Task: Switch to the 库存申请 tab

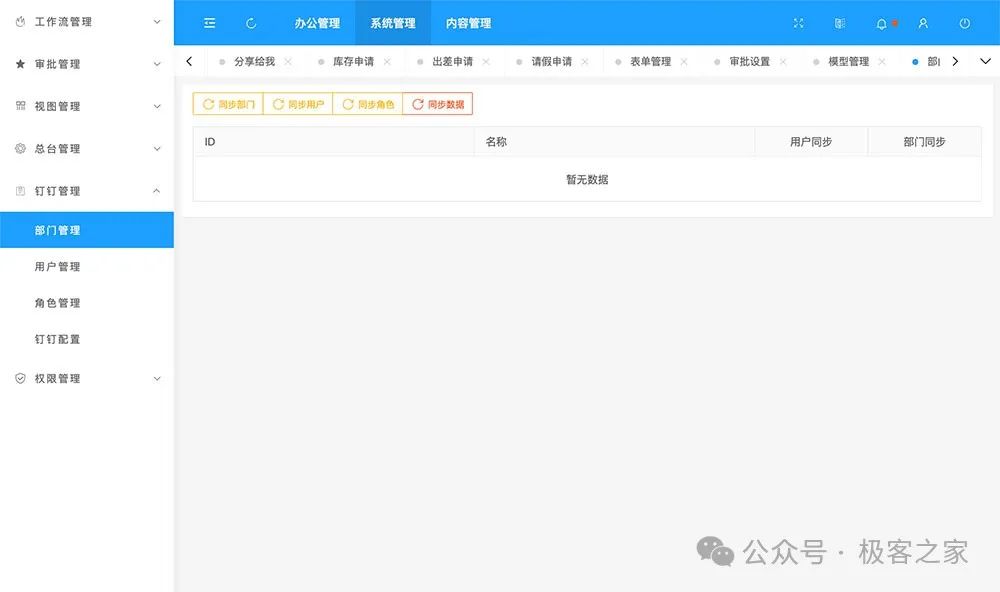Action: click(x=353, y=61)
